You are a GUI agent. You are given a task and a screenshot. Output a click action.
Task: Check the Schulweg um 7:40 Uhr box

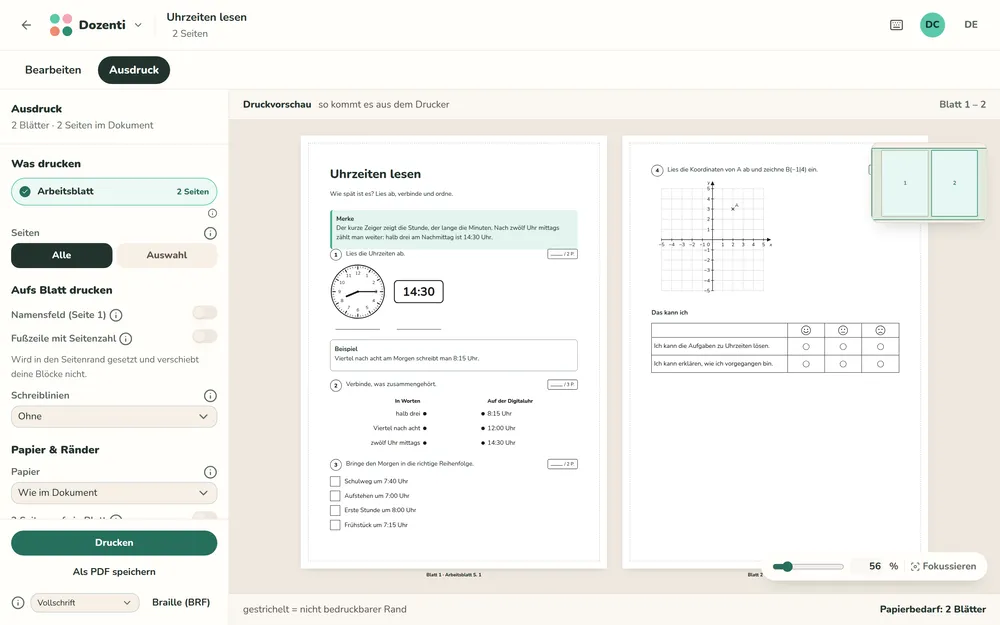tap(335, 482)
